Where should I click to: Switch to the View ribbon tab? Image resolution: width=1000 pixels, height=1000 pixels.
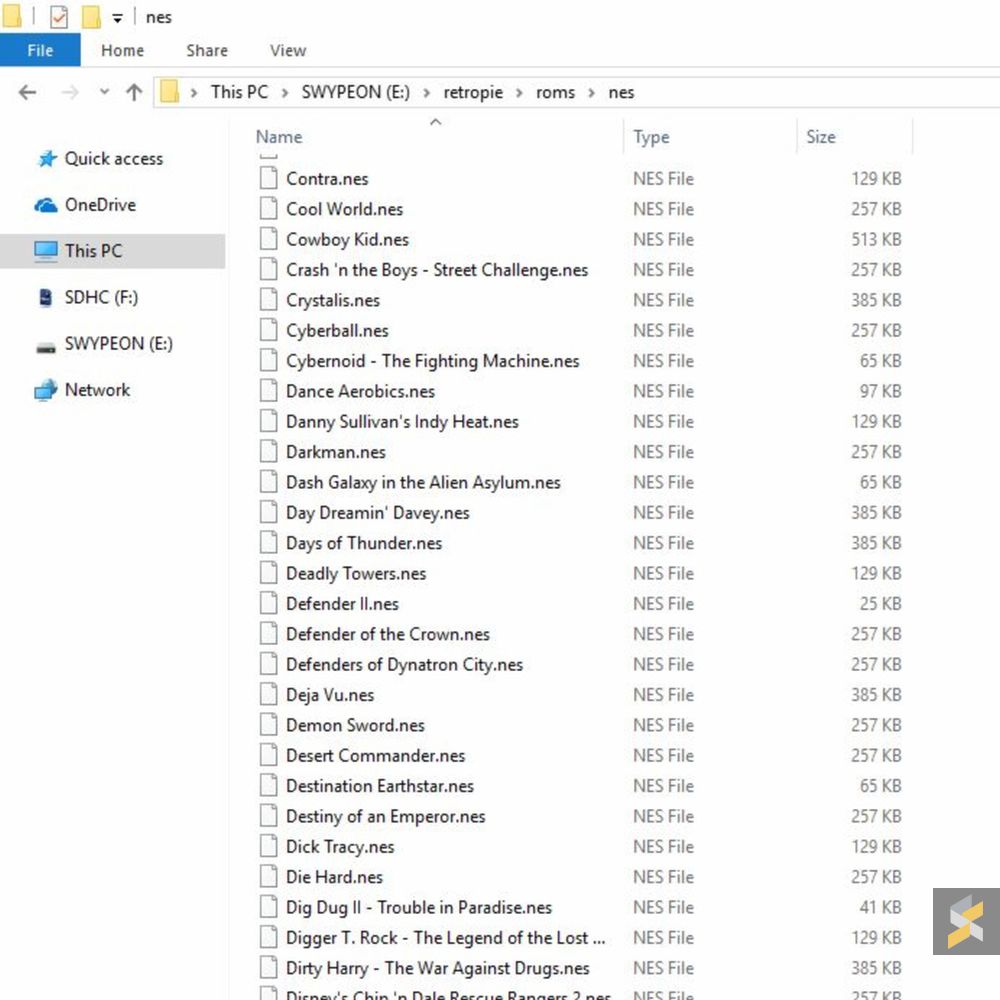[x=288, y=50]
